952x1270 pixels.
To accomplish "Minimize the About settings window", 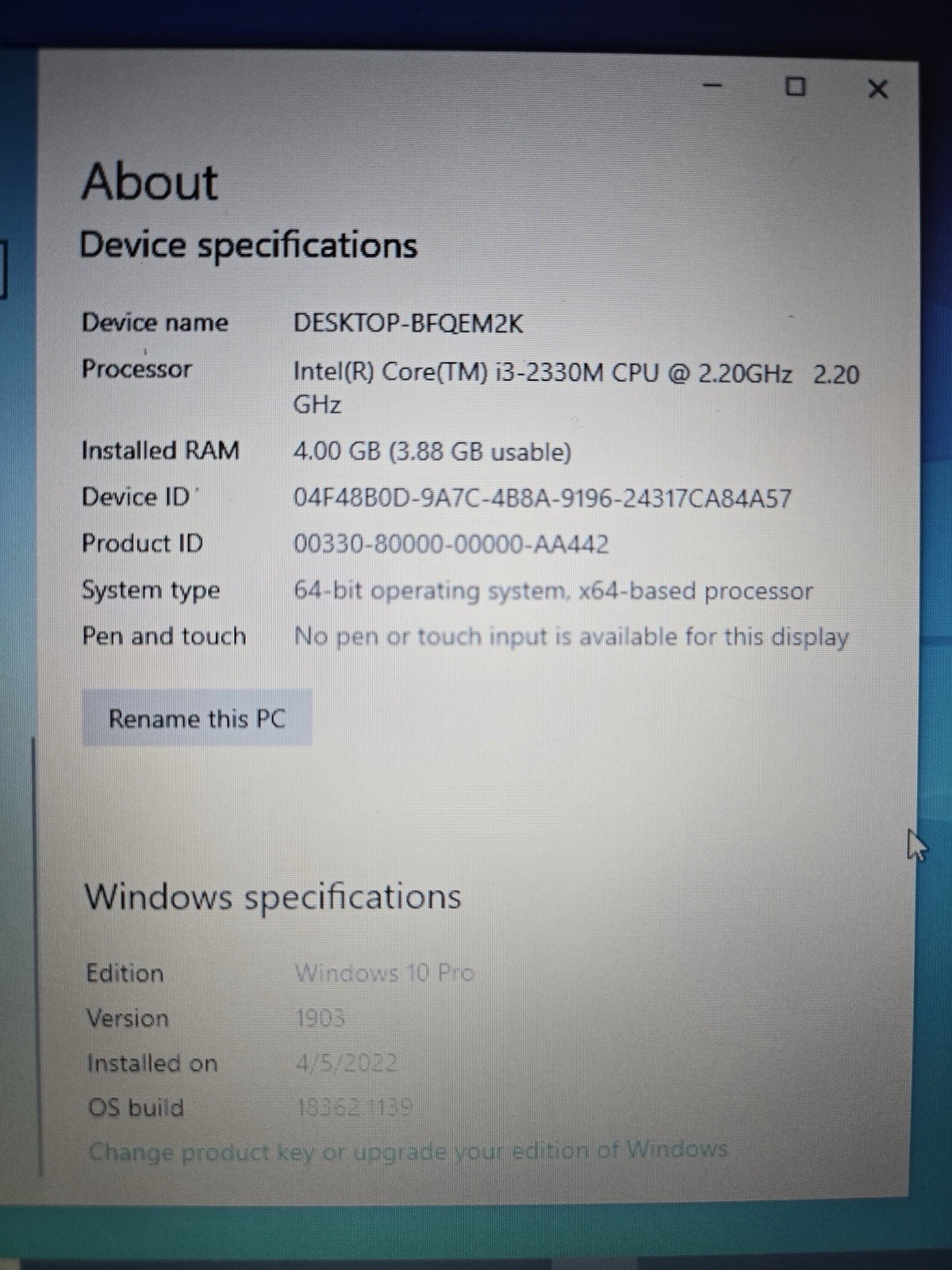I will tap(714, 85).
